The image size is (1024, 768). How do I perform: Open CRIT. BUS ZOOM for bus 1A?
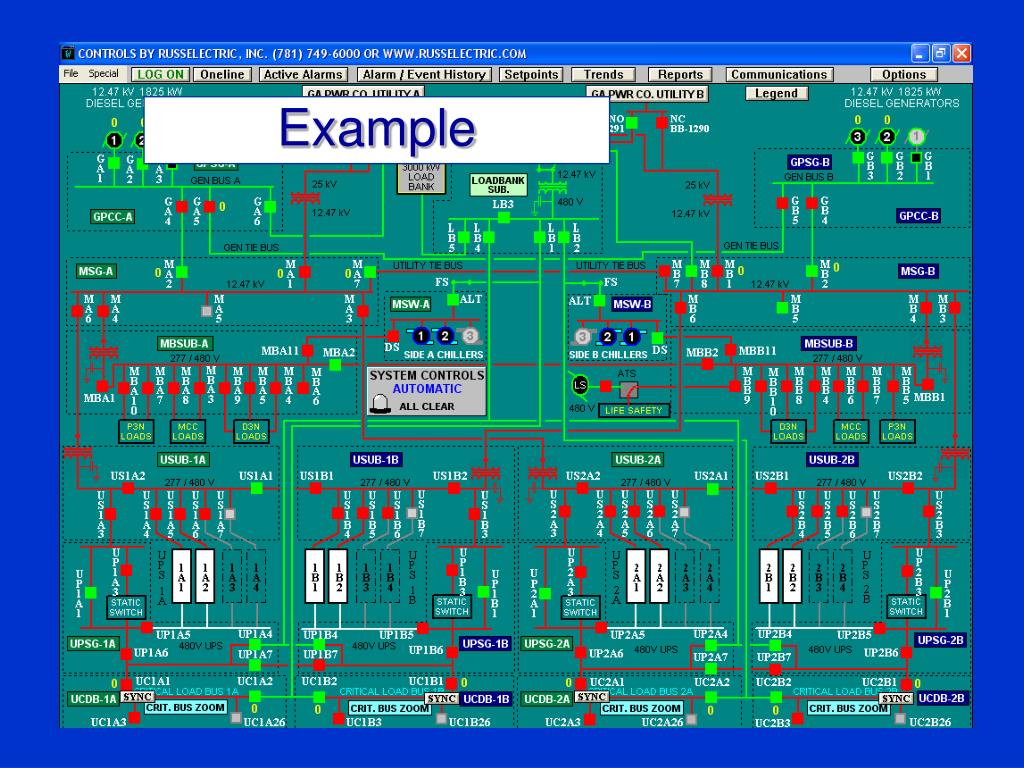click(185, 707)
